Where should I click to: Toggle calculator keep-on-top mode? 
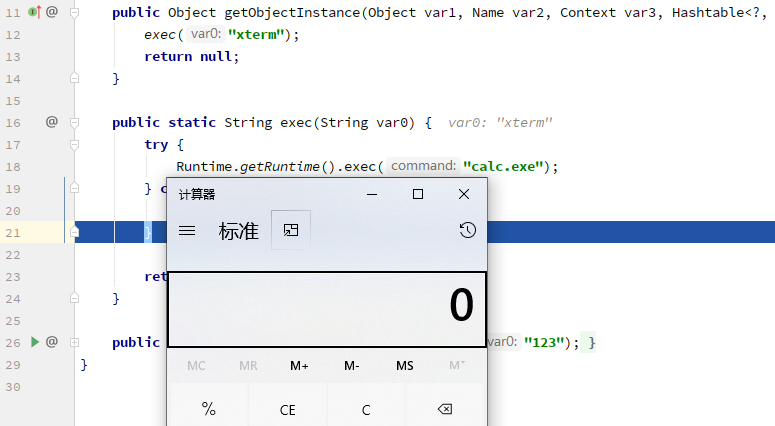(x=291, y=230)
